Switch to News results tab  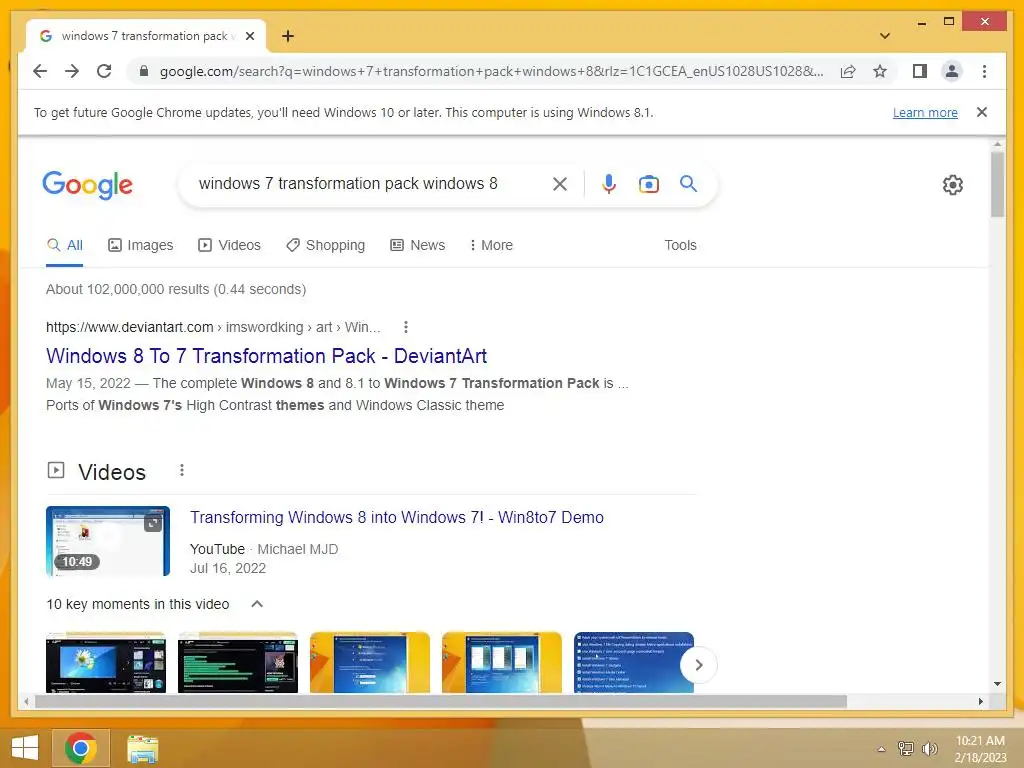(417, 246)
